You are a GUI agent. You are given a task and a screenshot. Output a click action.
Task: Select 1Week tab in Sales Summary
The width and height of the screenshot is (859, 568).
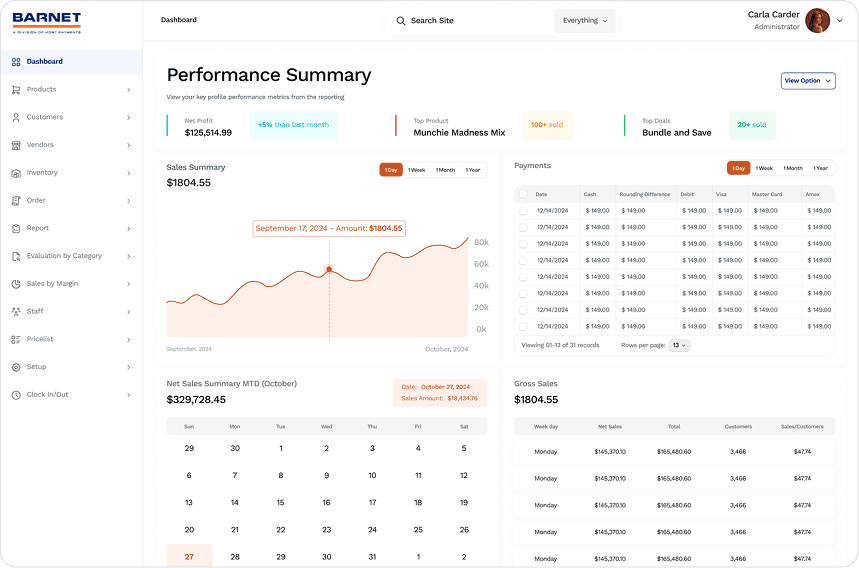417,170
